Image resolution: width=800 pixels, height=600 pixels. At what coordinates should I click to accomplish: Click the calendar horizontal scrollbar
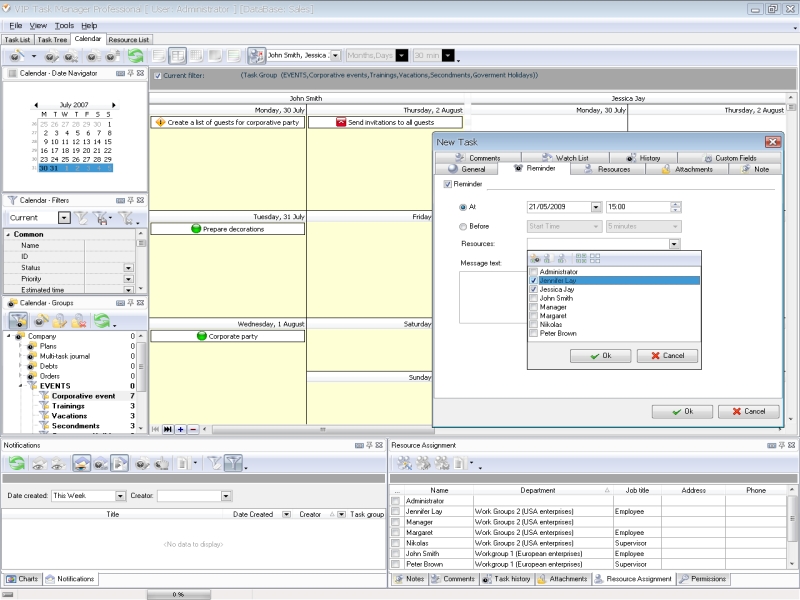coord(321,430)
